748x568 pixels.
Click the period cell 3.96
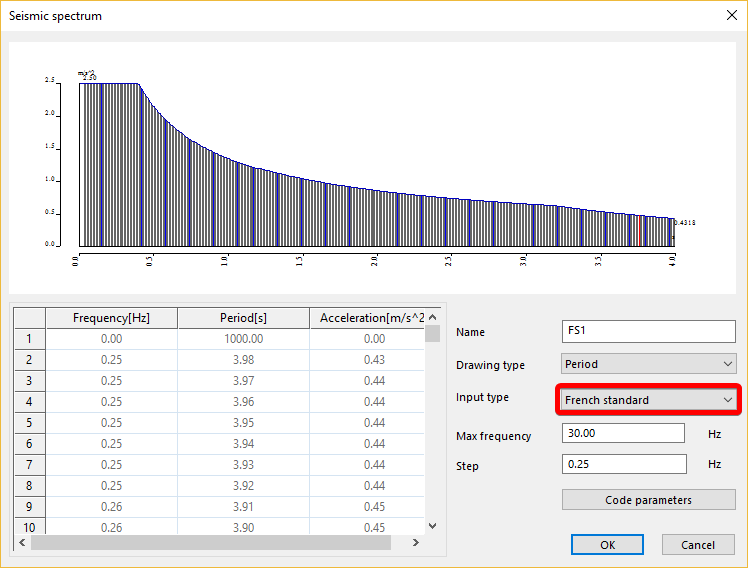243,402
